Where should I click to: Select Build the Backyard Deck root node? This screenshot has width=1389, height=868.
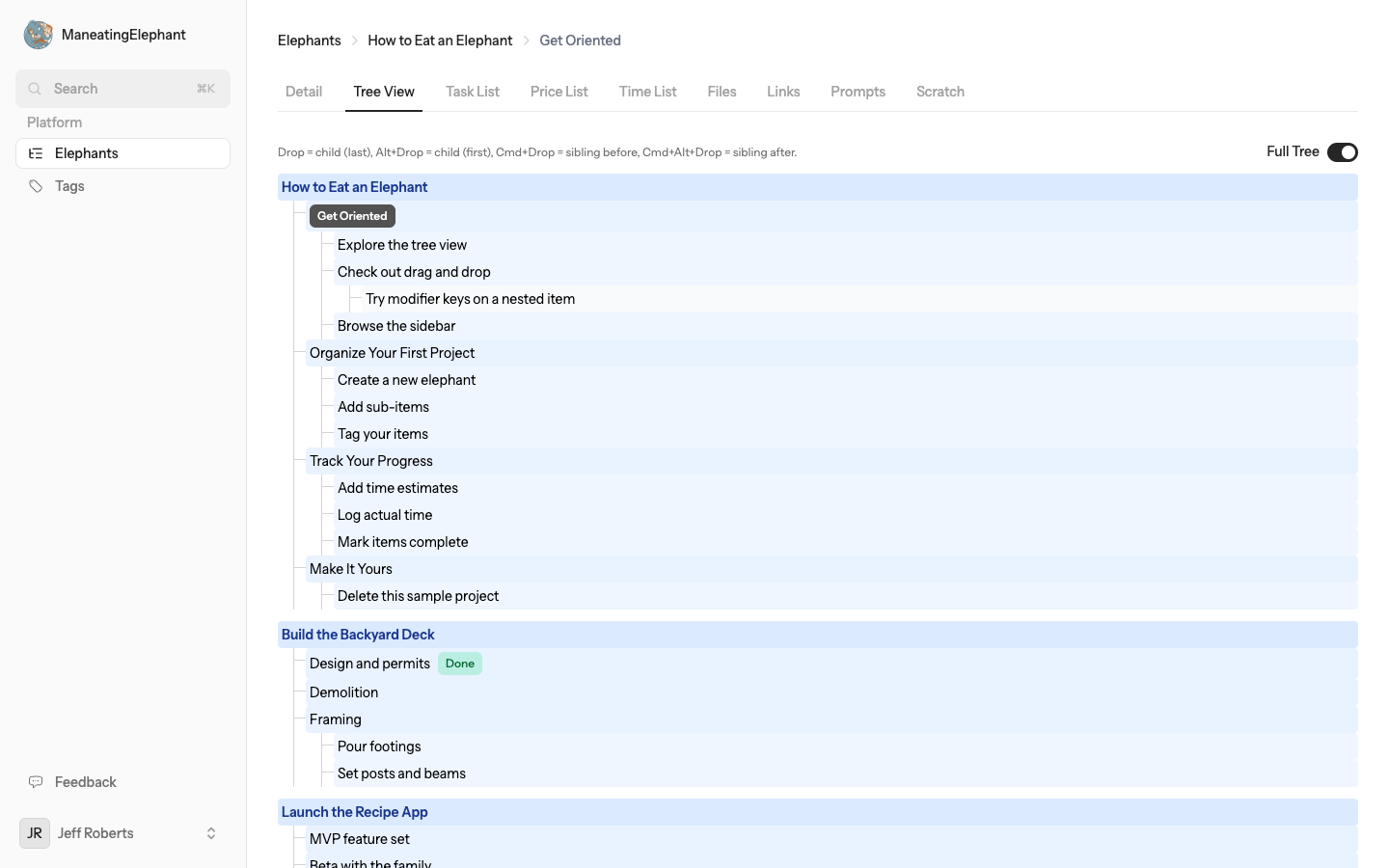coord(818,635)
